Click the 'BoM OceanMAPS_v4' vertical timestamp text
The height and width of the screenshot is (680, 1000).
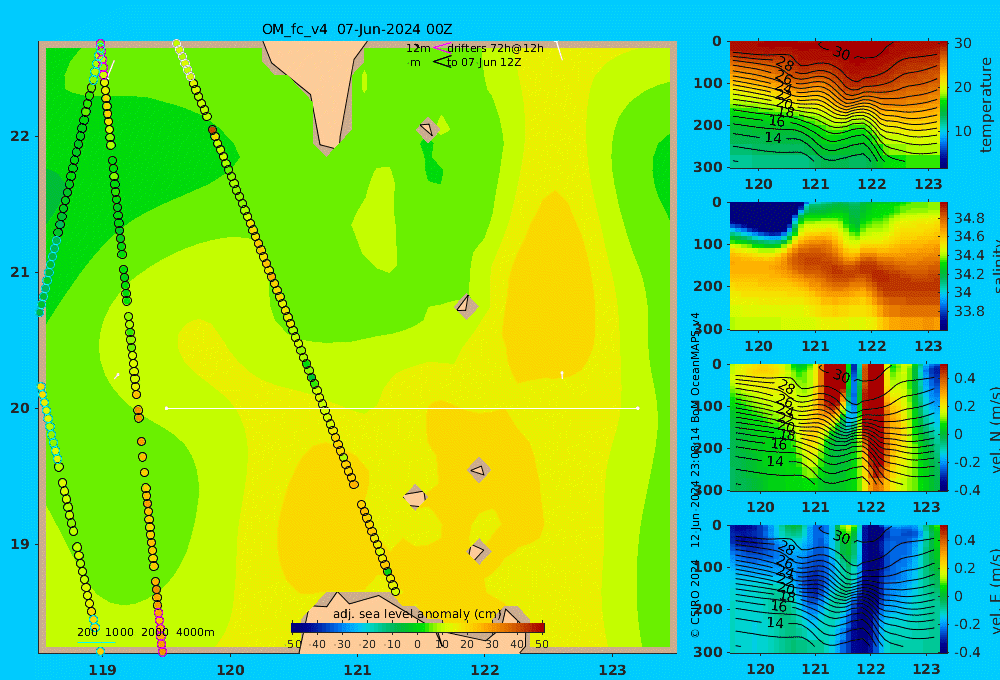click(x=695, y=367)
